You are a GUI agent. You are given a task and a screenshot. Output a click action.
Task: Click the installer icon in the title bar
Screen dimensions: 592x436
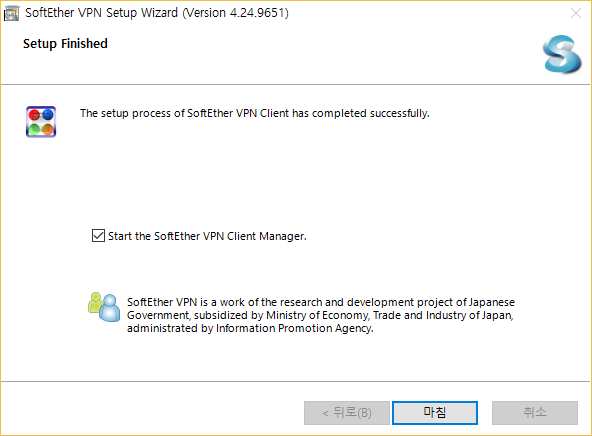(x=11, y=14)
